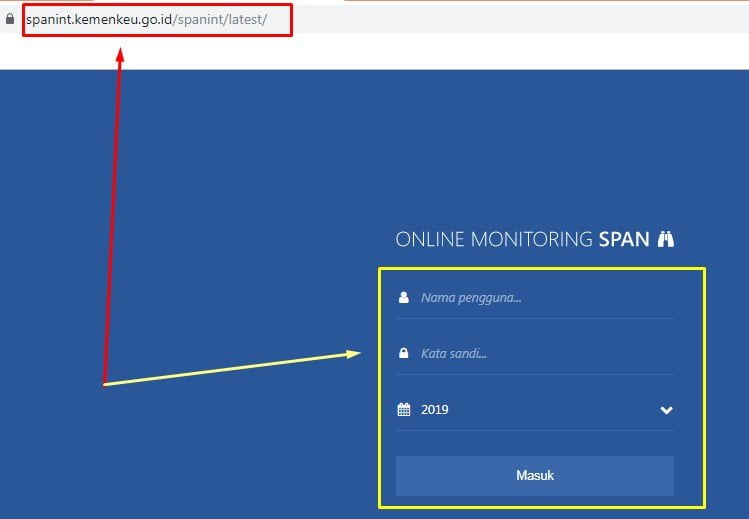The width and height of the screenshot is (749, 519).
Task: Open the 2019 year dropdown
Action: pos(535,410)
